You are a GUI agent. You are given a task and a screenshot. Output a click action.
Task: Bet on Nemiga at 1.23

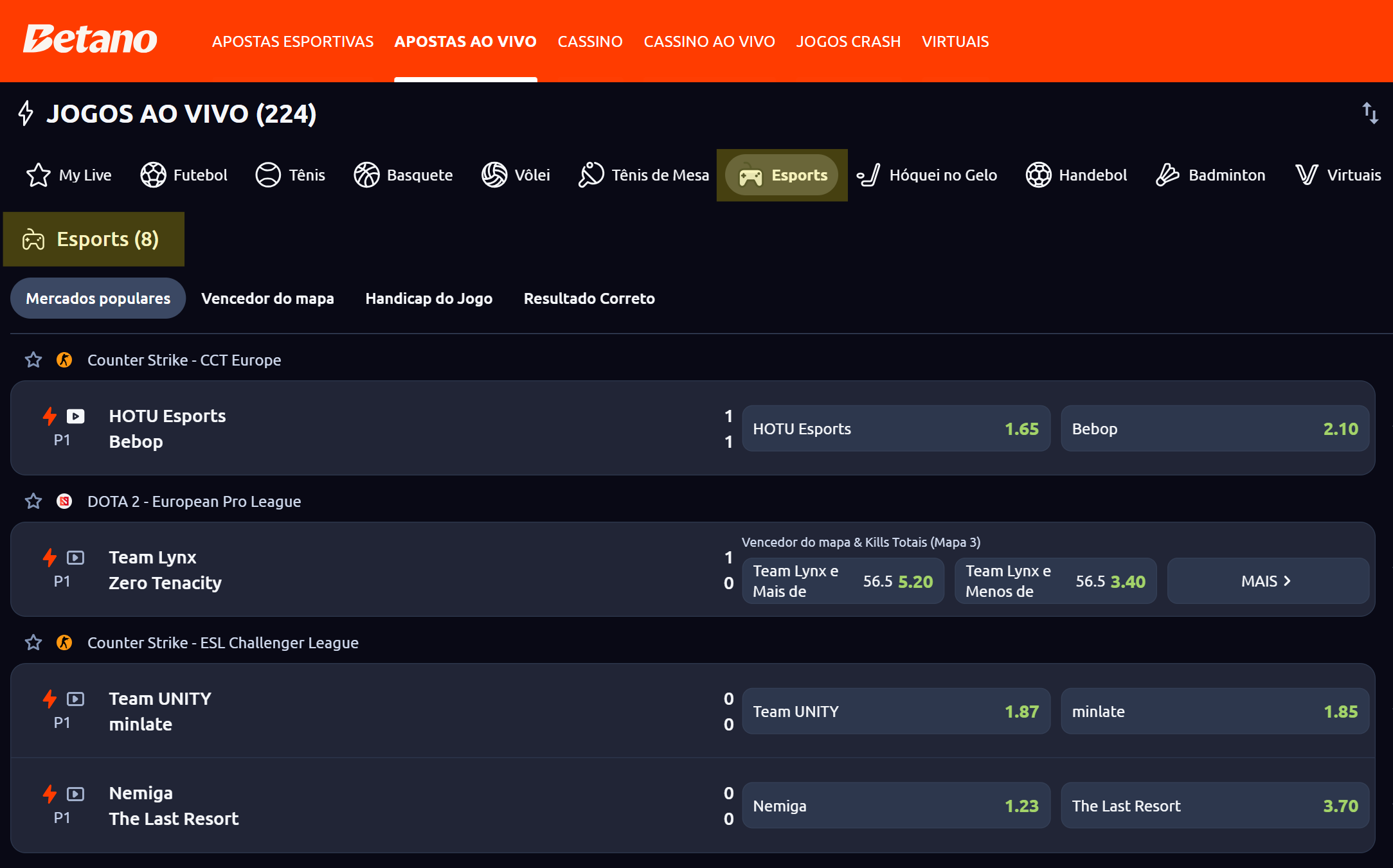click(896, 806)
